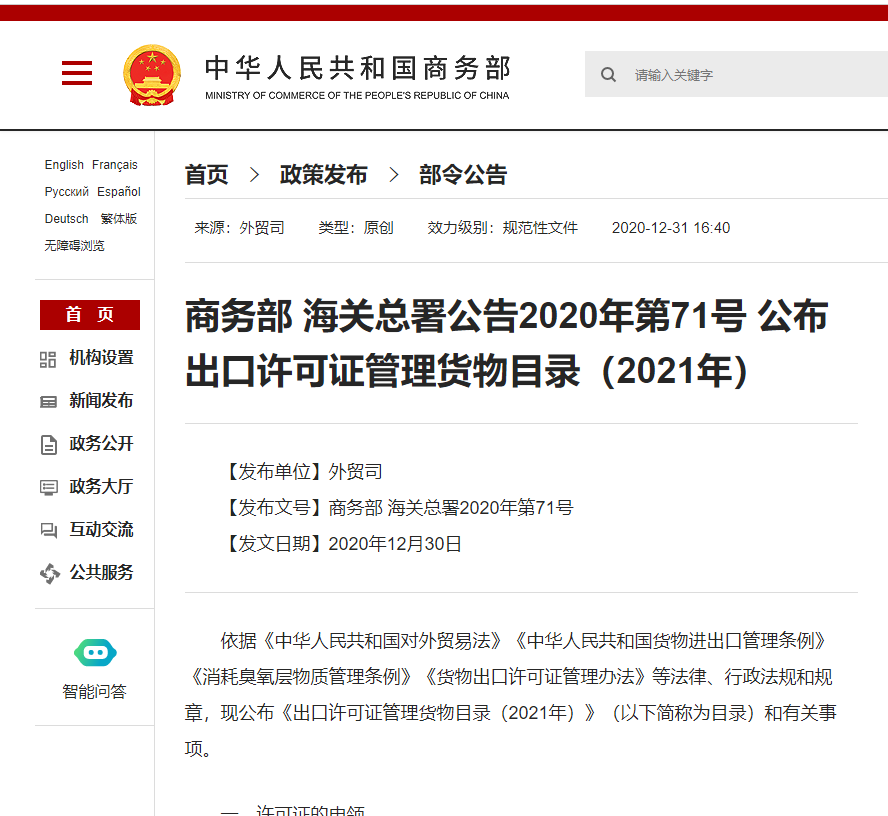Click the 新闻发布 news icon

(x=49, y=402)
